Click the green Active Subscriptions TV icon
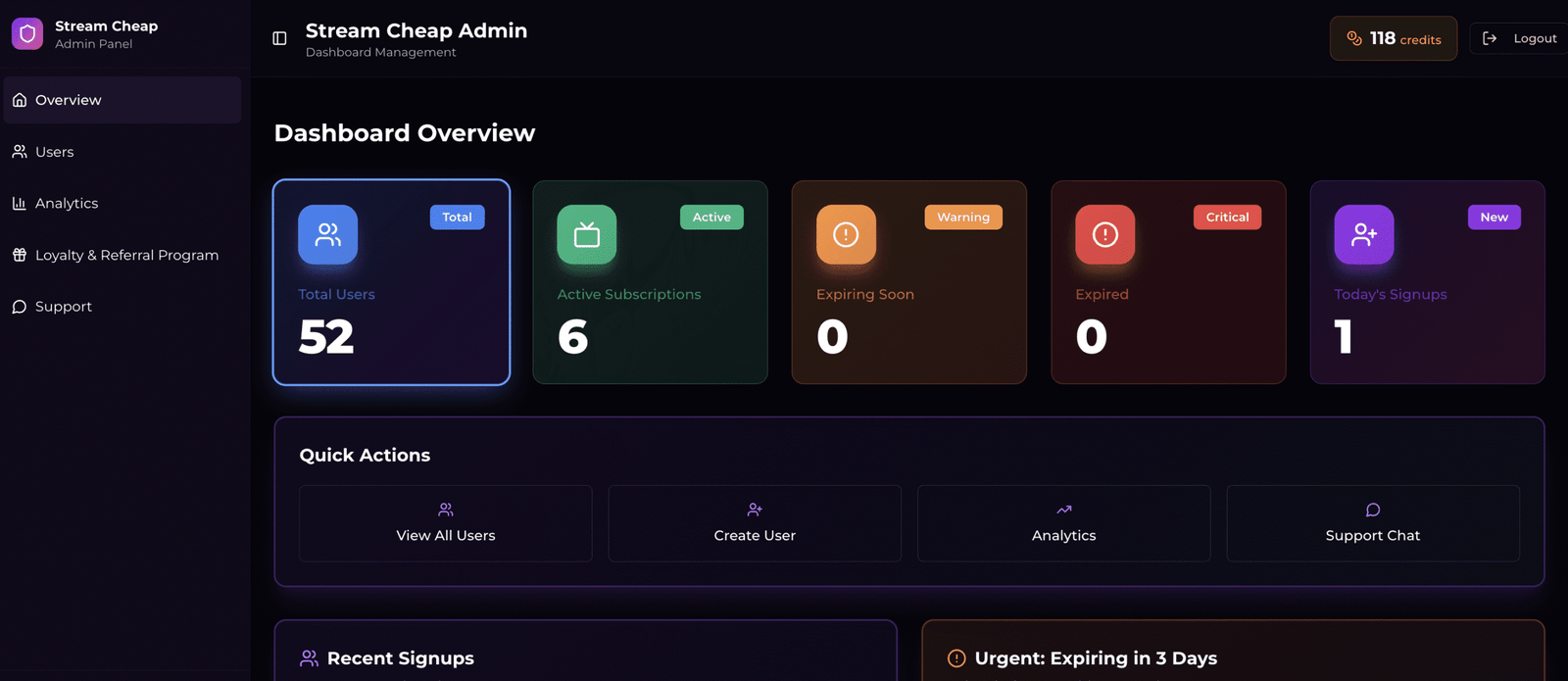Image resolution: width=1568 pixels, height=681 pixels. point(587,234)
